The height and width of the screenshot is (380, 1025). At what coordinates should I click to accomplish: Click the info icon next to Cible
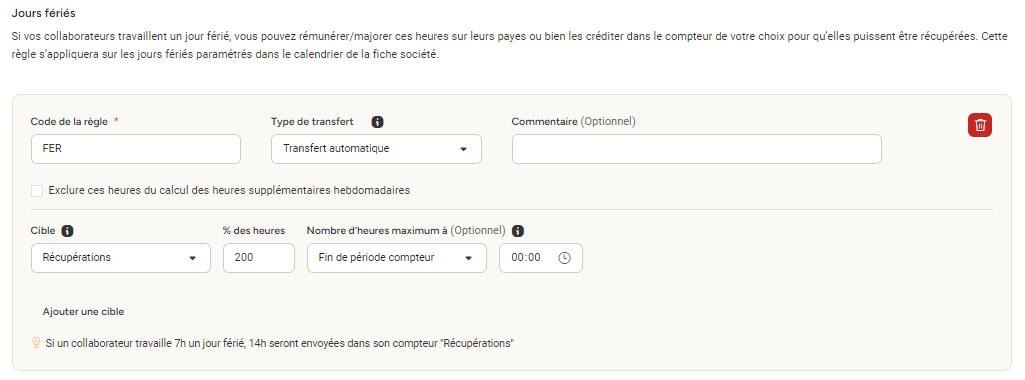67,231
